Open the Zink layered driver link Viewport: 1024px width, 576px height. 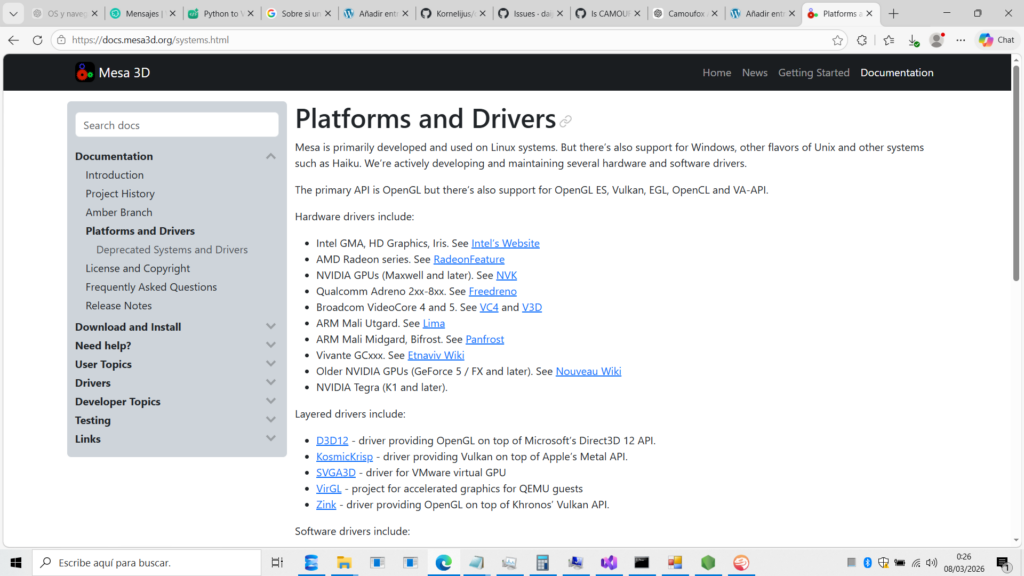tap(326, 505)
